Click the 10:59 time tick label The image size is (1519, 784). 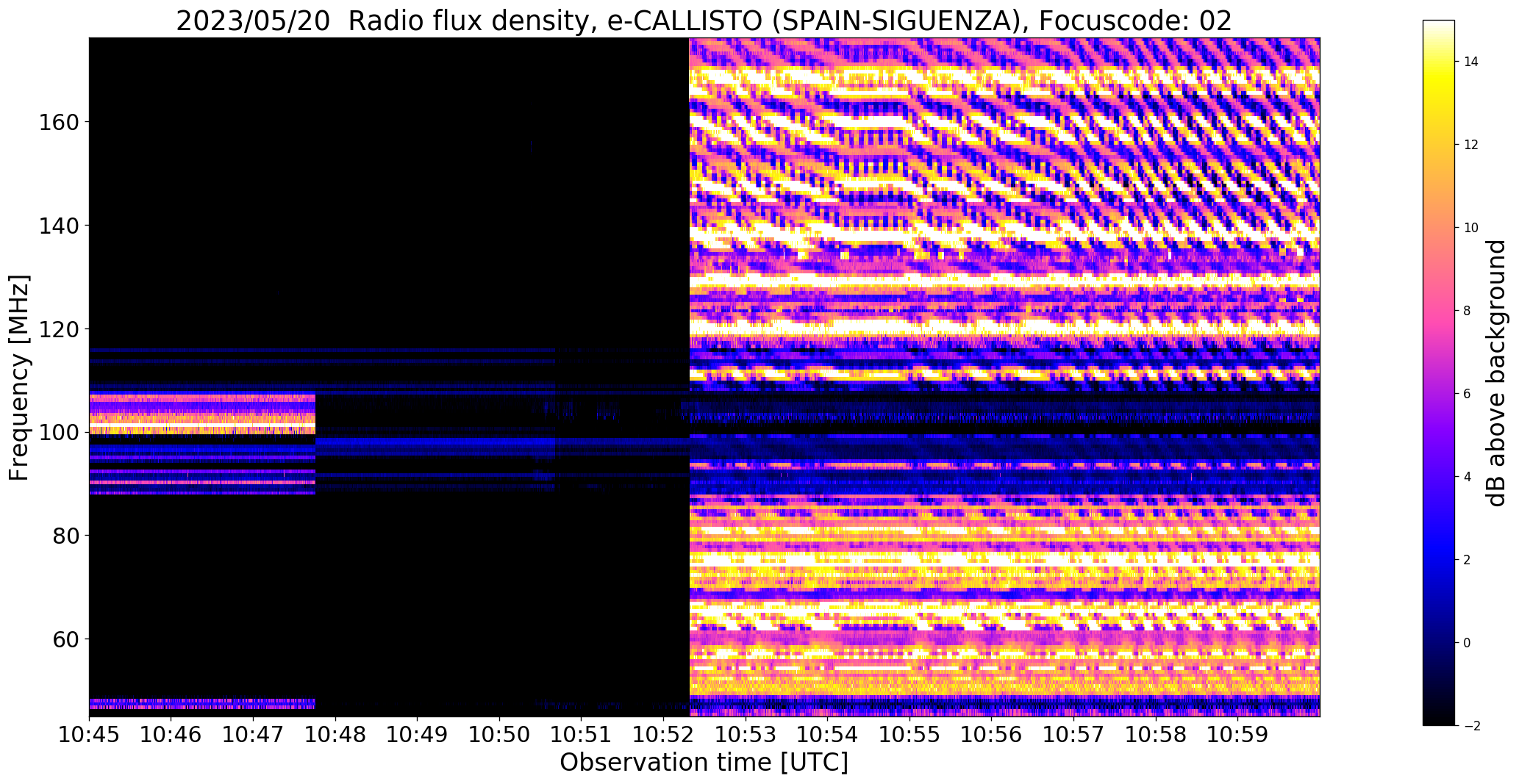tap(1238, 734)
